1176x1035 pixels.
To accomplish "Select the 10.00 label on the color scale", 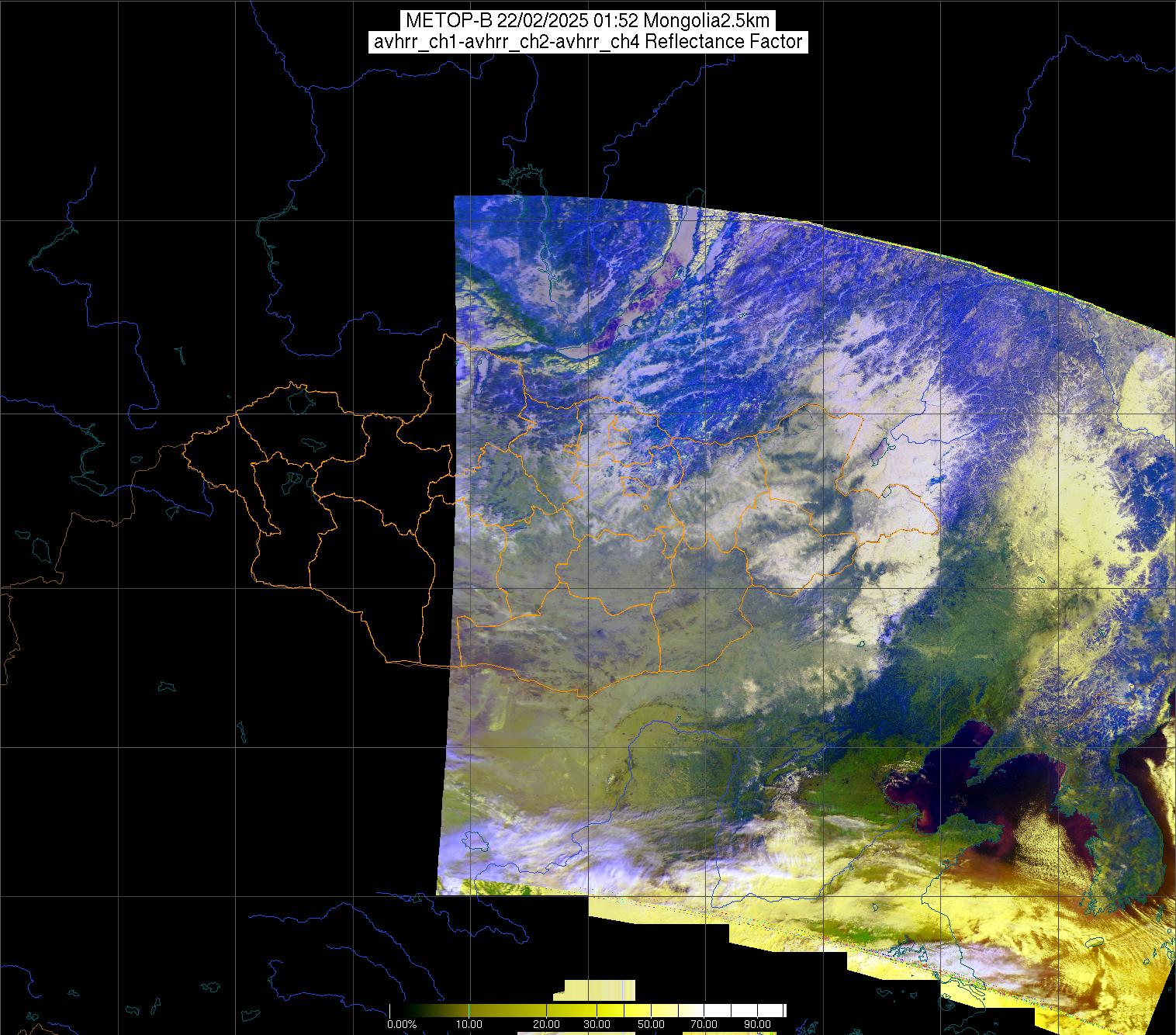I will 469,1024.
